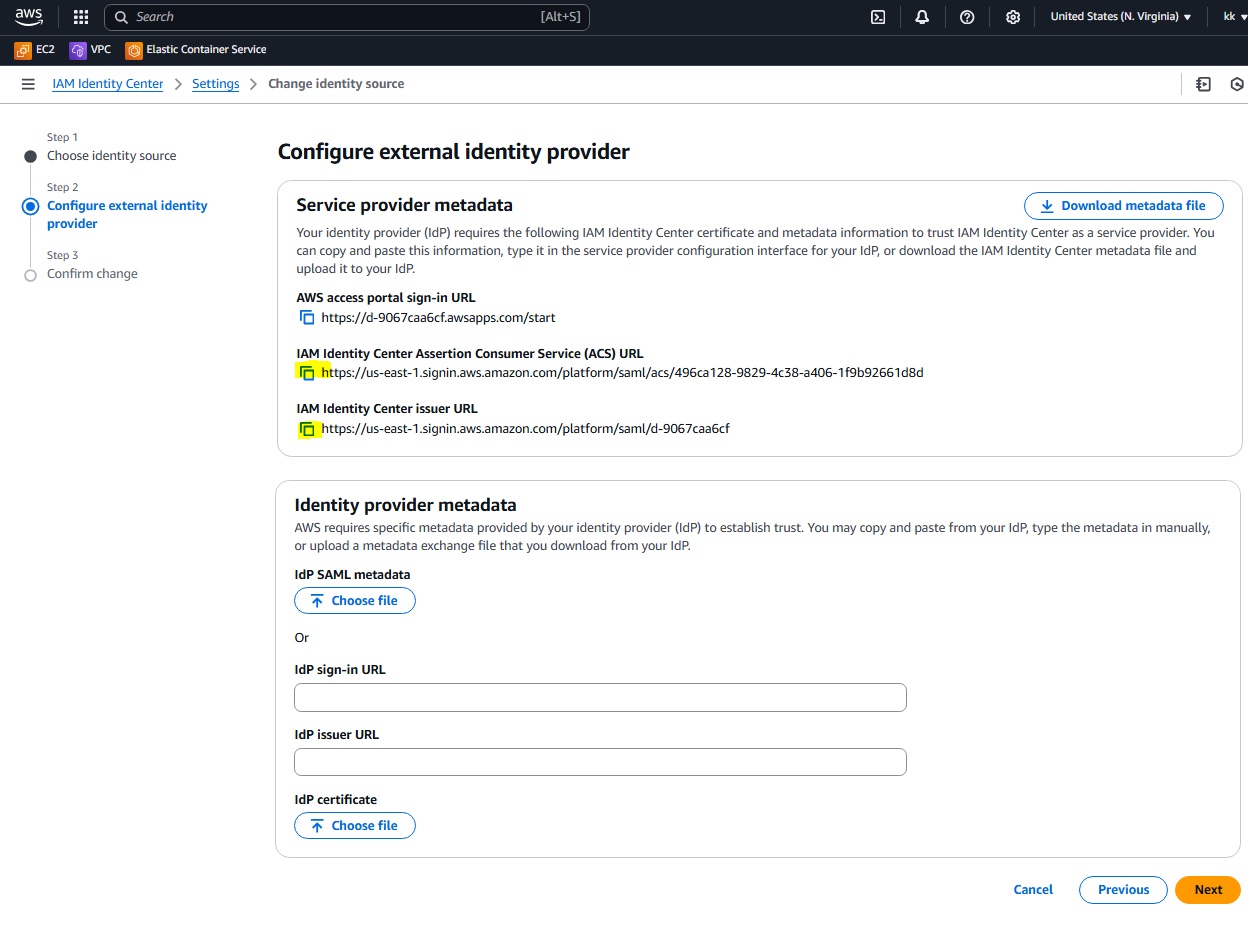Open Elastic Container Service shortcut

click(x=196, y=50)
